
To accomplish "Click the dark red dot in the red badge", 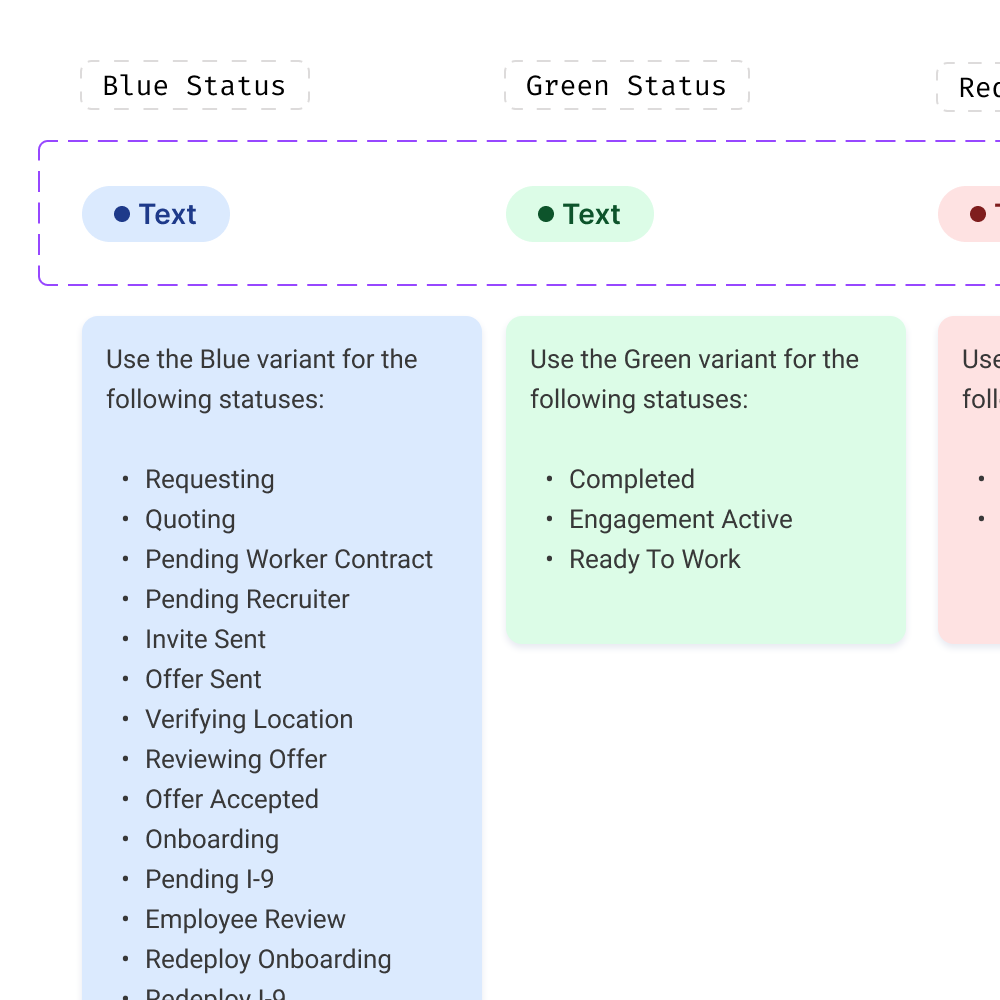I will [978, 214].
